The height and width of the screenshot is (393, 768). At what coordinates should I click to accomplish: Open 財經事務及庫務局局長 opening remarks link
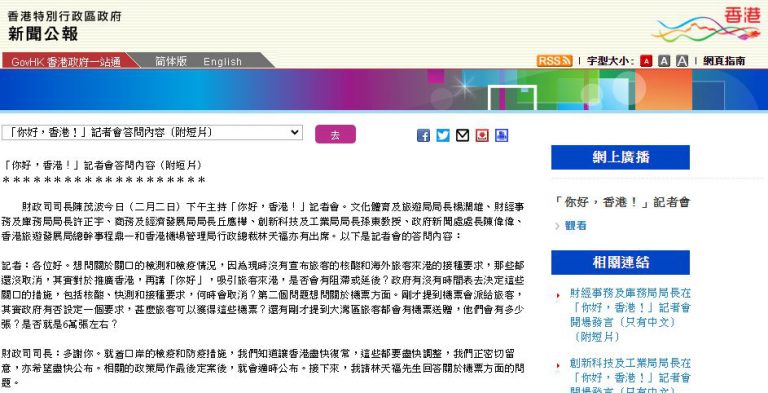tap(630, 315)
